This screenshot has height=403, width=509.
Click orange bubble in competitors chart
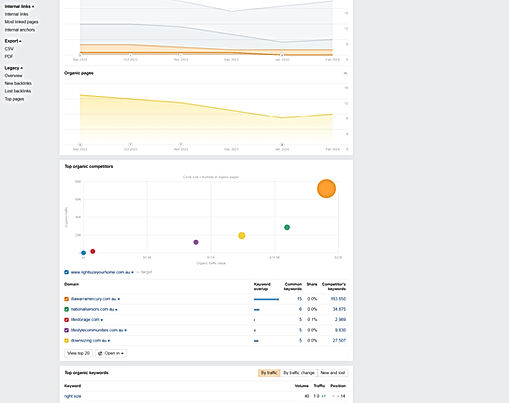pyautogui.click(x=326, y=189)
